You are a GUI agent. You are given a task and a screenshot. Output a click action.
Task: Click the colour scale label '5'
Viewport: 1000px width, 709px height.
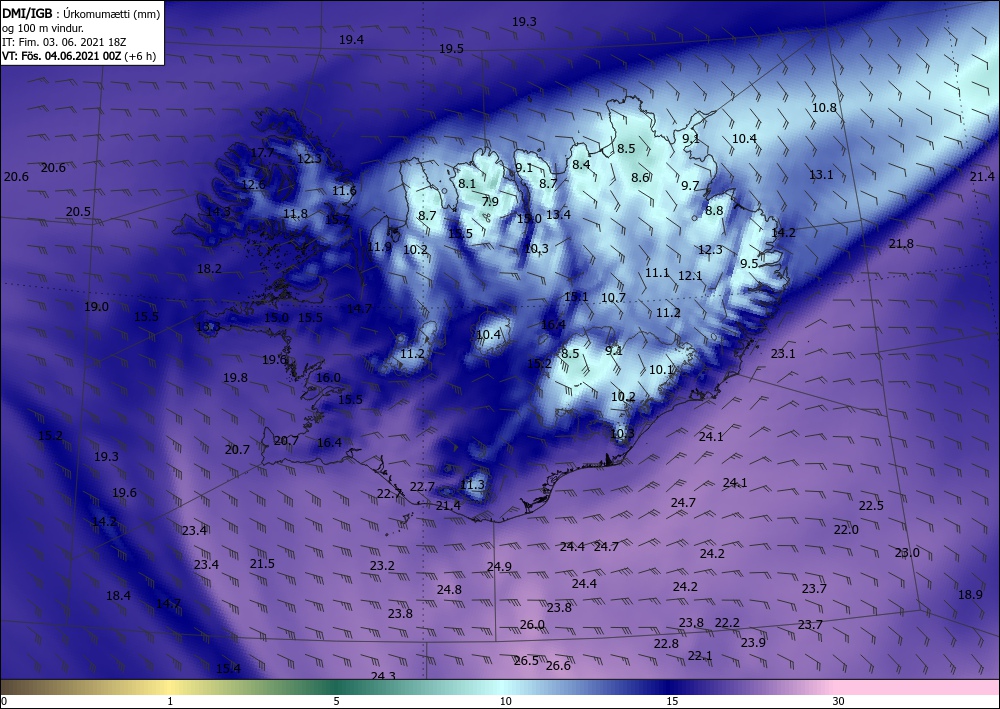click(336, 701)
